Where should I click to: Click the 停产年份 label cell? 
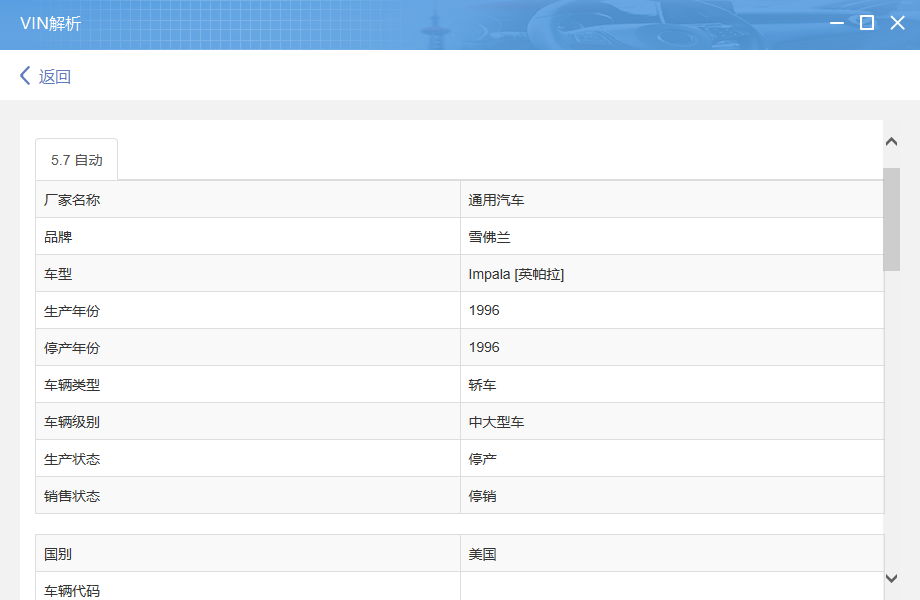point(248,347)
